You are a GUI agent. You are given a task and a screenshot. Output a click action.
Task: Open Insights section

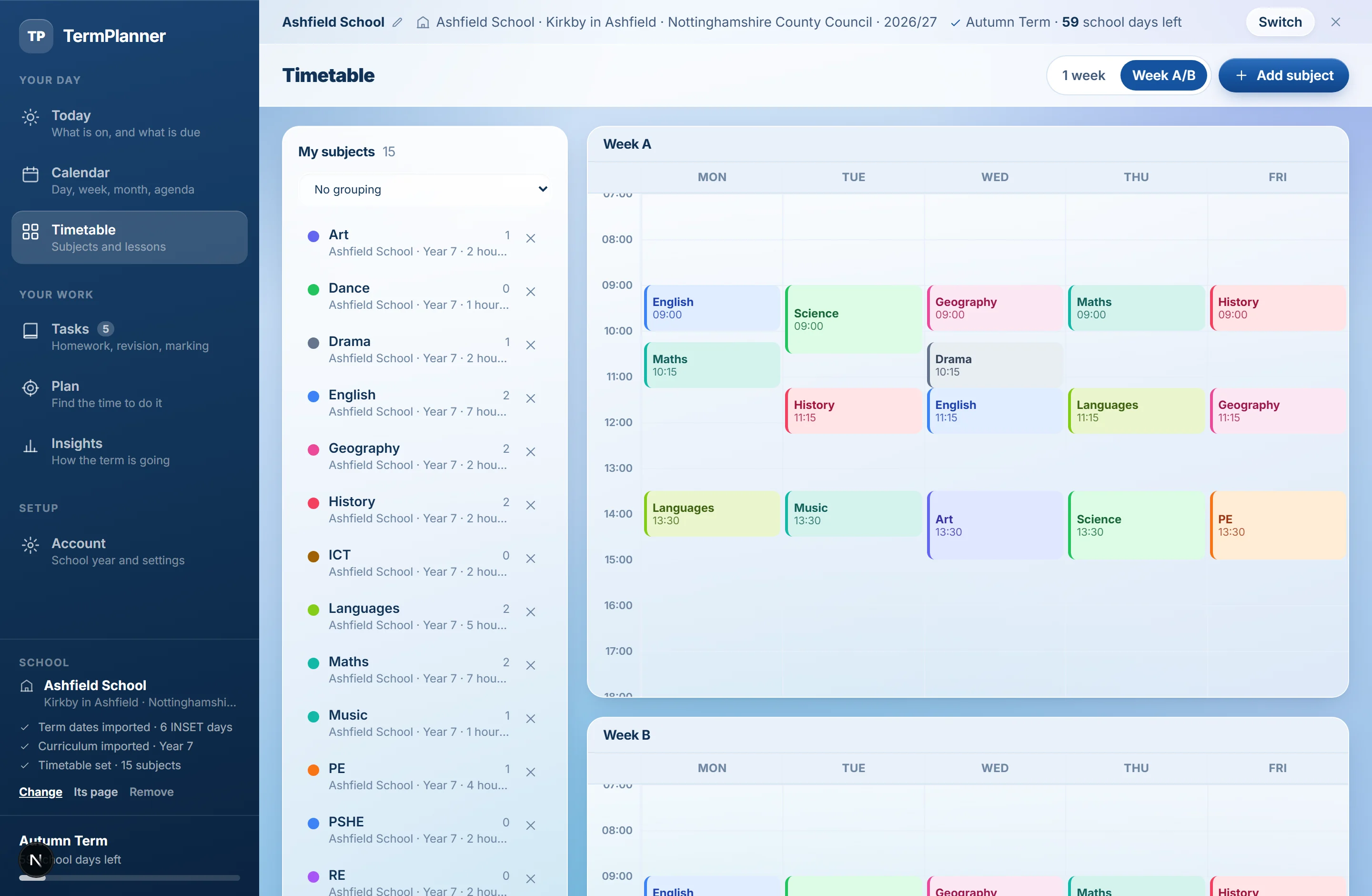(129, 451)
